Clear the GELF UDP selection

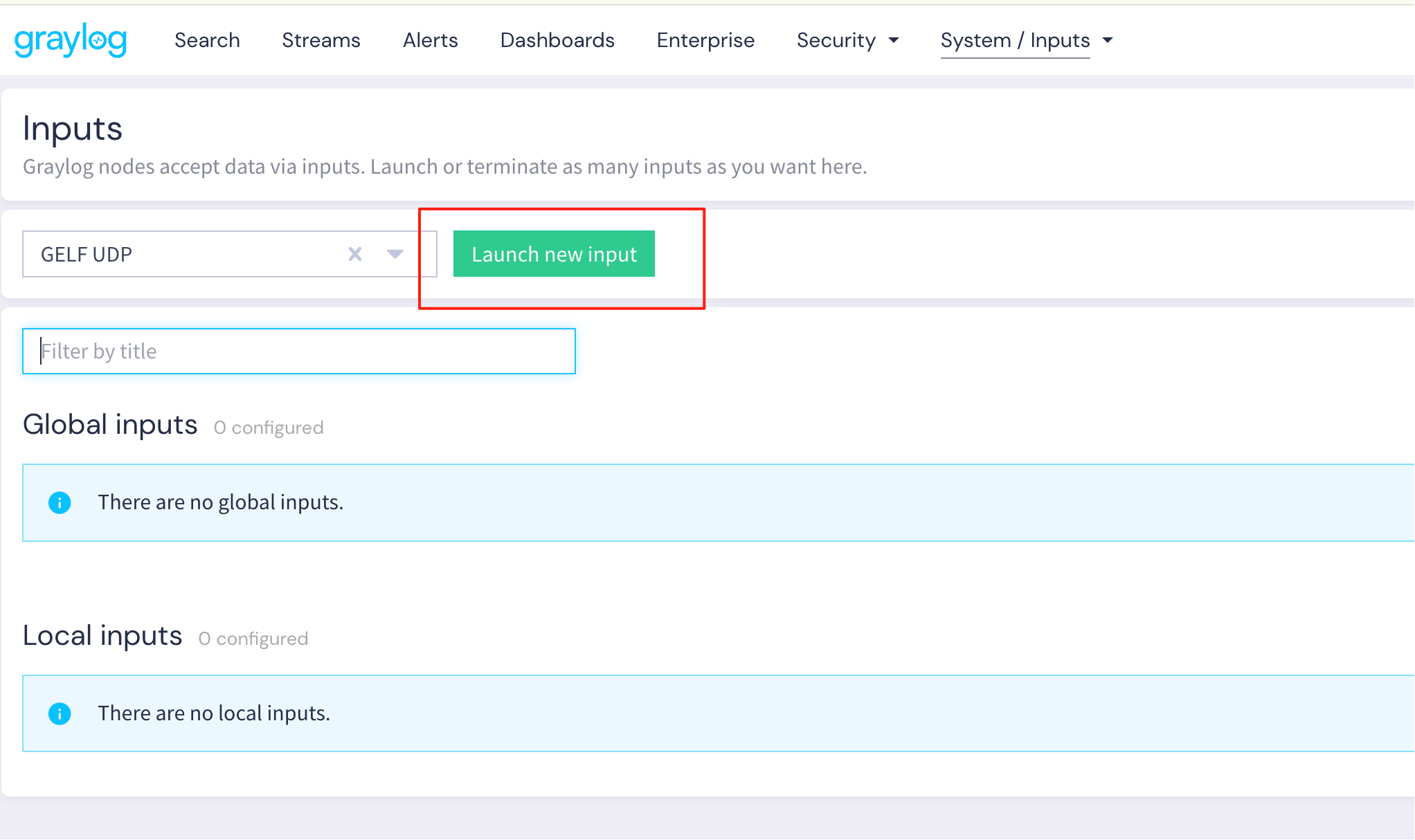(x=355, y=254)
